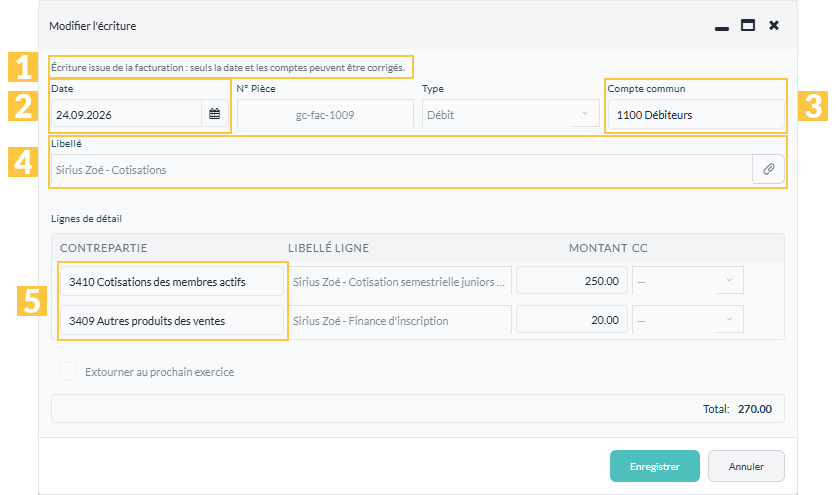Tick the Extourner au prochain exercice checkbox
836x495 pixels.
point(68,371)
